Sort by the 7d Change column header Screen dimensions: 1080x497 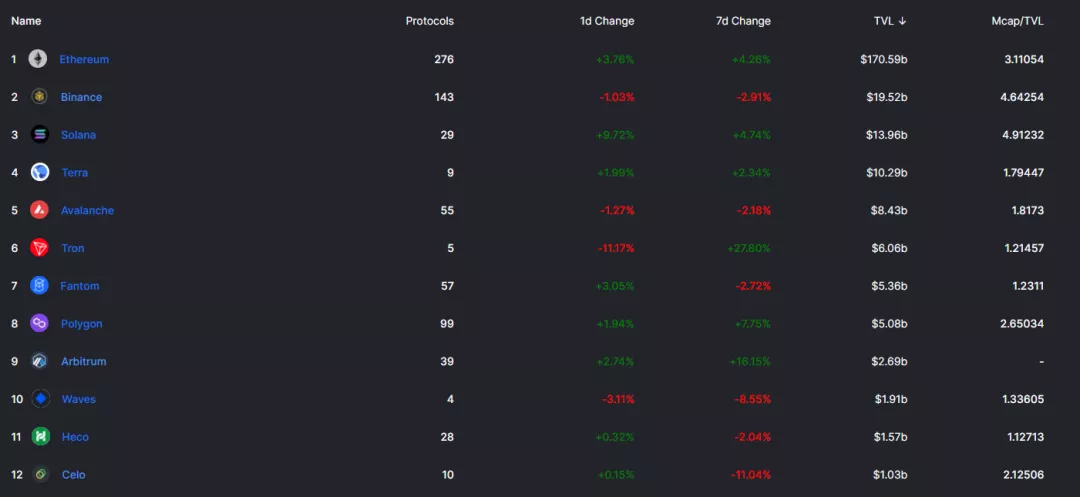tap(743, 21)
